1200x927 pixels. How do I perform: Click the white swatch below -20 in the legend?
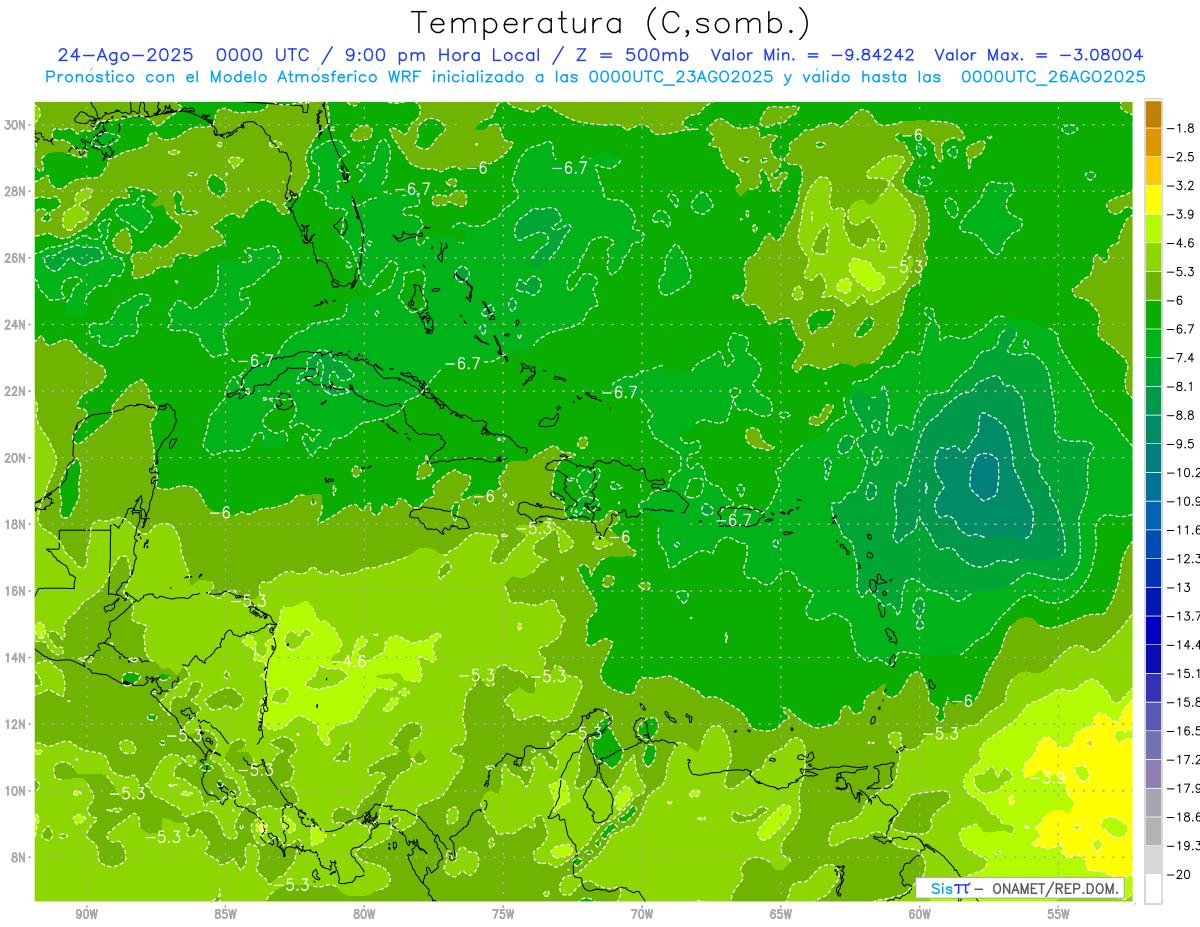[x=1153, y=888]
